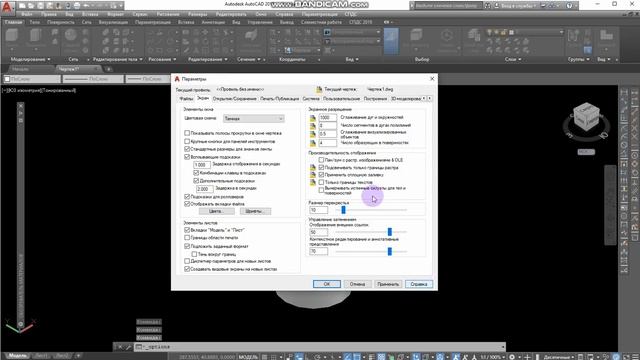
Task: Click the 'Шрифты...' button
Action: pyautogui.click(x=255, y=211)
